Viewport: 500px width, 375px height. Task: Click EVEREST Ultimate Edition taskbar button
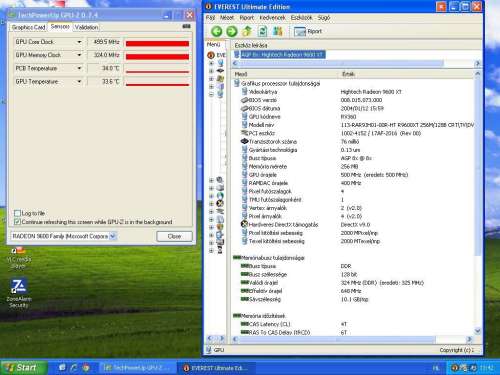(216, 368)
